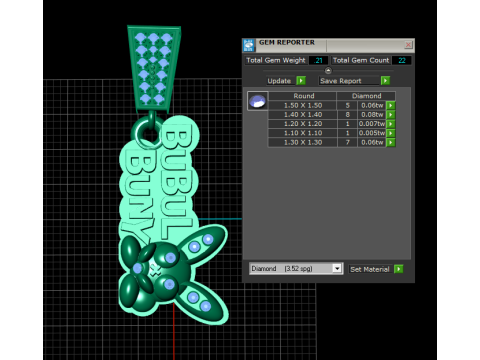Click the 0.08tw weight cell

coord(372,115)
